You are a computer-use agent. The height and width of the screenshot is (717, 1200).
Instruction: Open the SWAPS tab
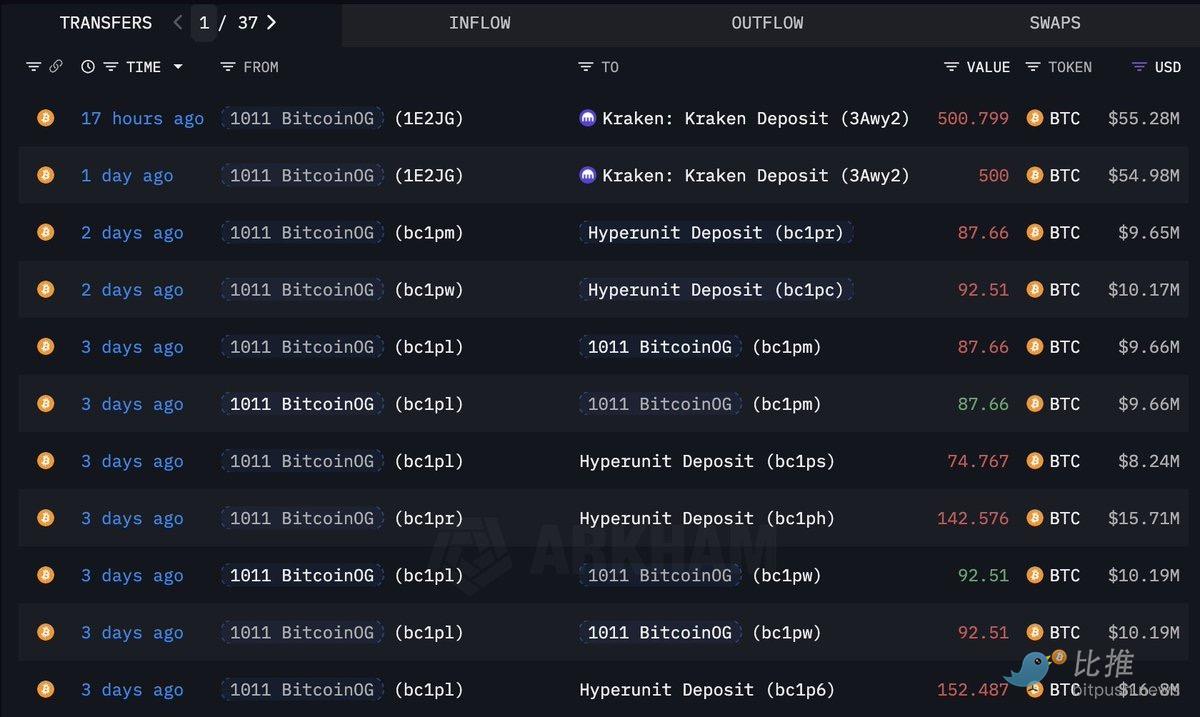click(x=1055, y=23)
